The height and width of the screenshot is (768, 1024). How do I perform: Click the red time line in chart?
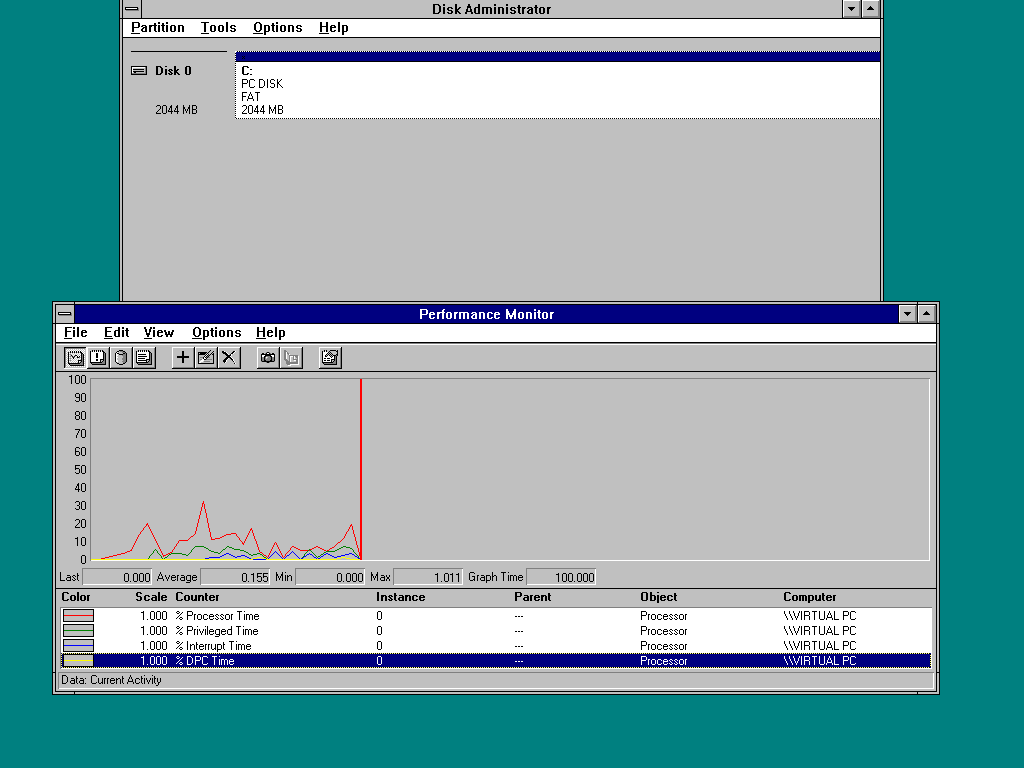pyautogui.click(x=360, y=469)
